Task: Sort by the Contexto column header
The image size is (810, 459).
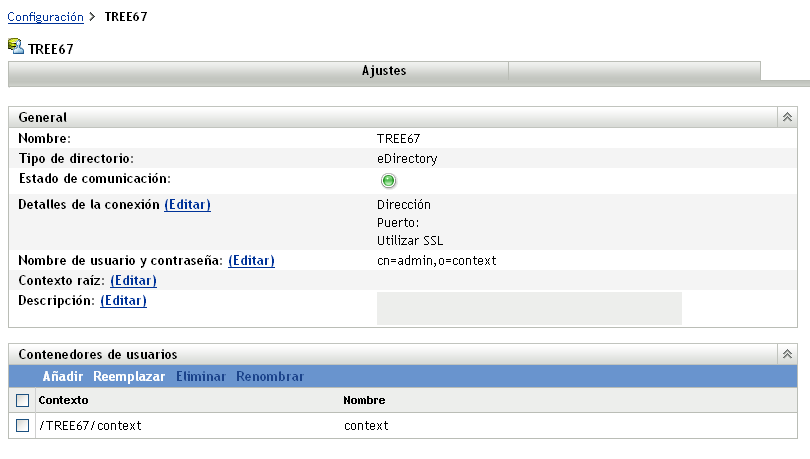Action: pyautogui.click(x=63, y=400)
